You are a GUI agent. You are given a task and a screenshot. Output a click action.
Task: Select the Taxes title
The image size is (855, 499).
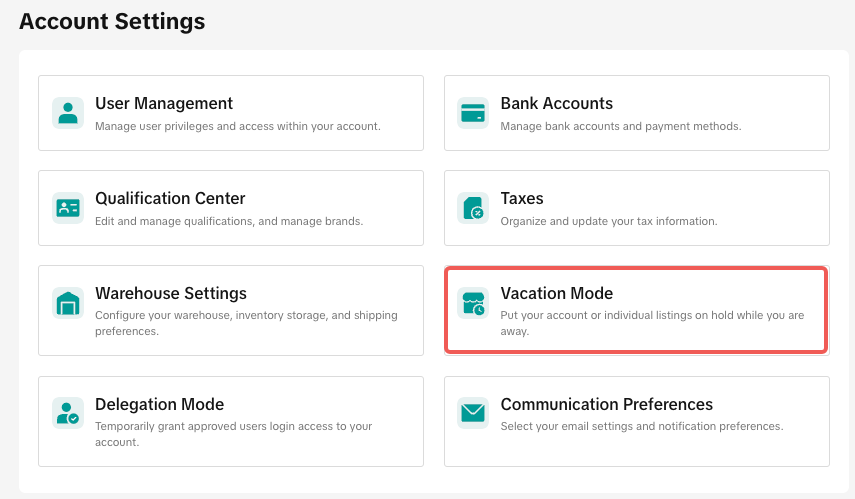tap(522, 198)
